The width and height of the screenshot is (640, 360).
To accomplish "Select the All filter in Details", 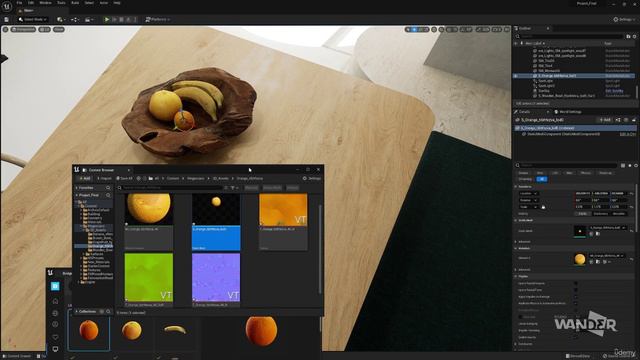I will 542,179.
